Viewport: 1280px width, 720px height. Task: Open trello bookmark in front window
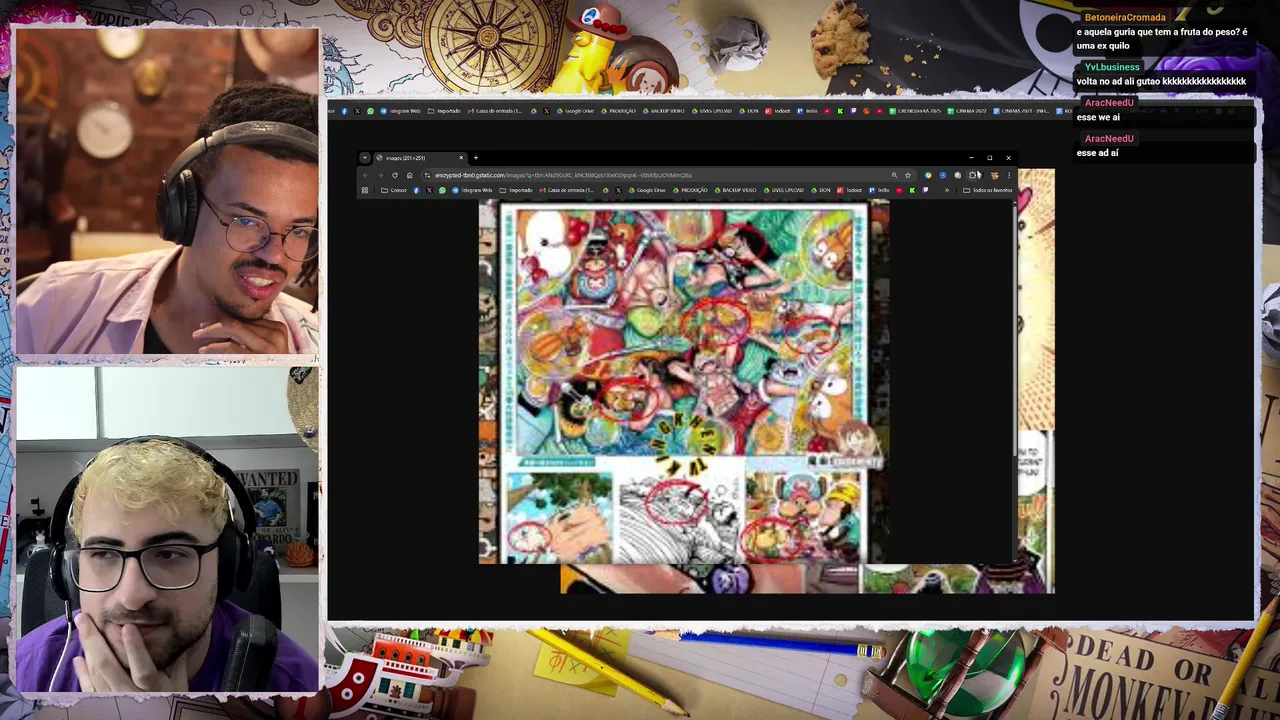click(x=880, y=190)
